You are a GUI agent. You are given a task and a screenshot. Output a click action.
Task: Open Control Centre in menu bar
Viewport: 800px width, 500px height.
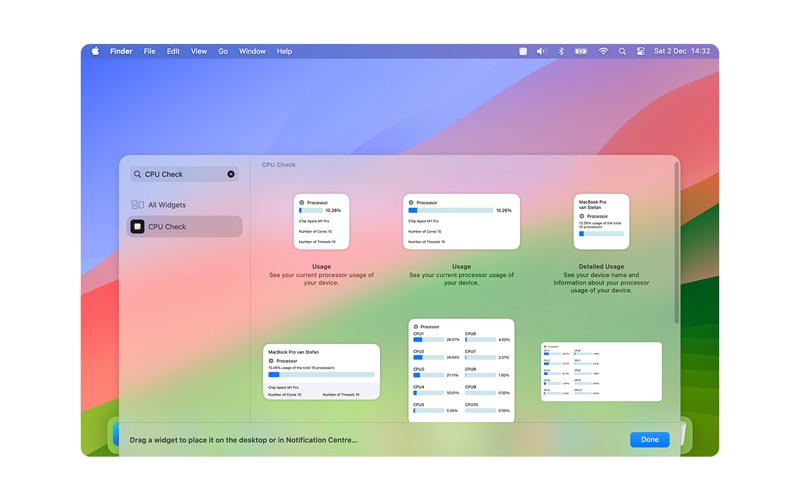click(x=640, y=51)
